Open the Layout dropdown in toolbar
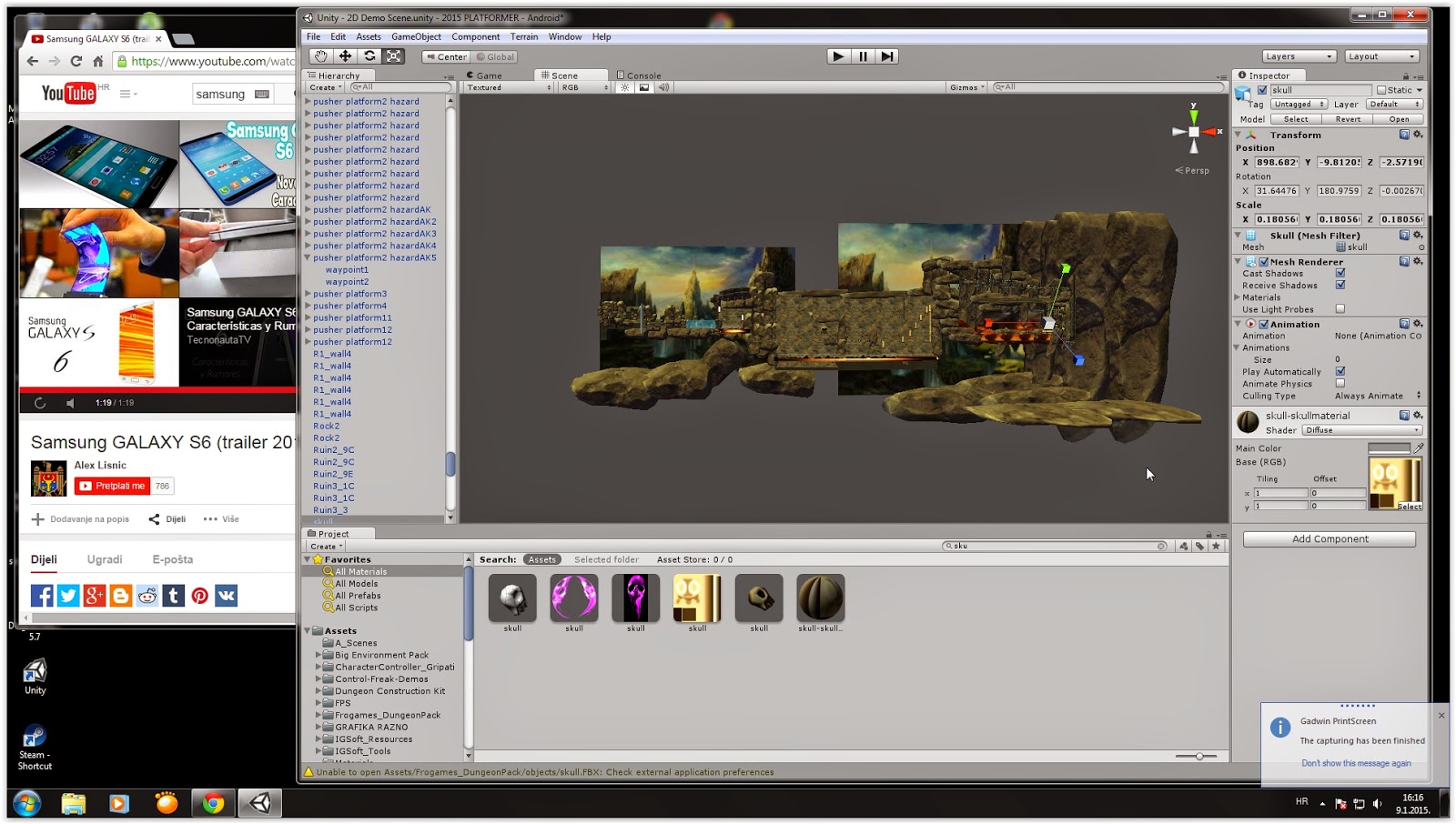The width and height of the screenshot is (1456, 824). coord(1382,56)
